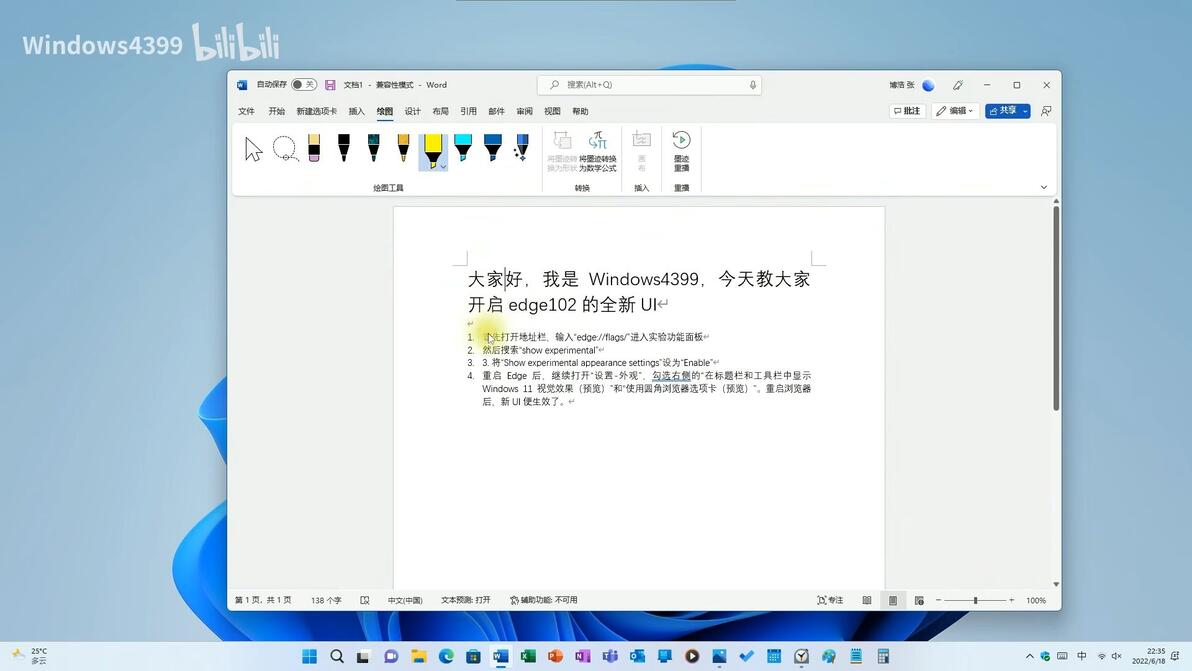Click the document heading text '大家好'
This screenshot has height=671, width=1192.
click(x=495, y=280)
